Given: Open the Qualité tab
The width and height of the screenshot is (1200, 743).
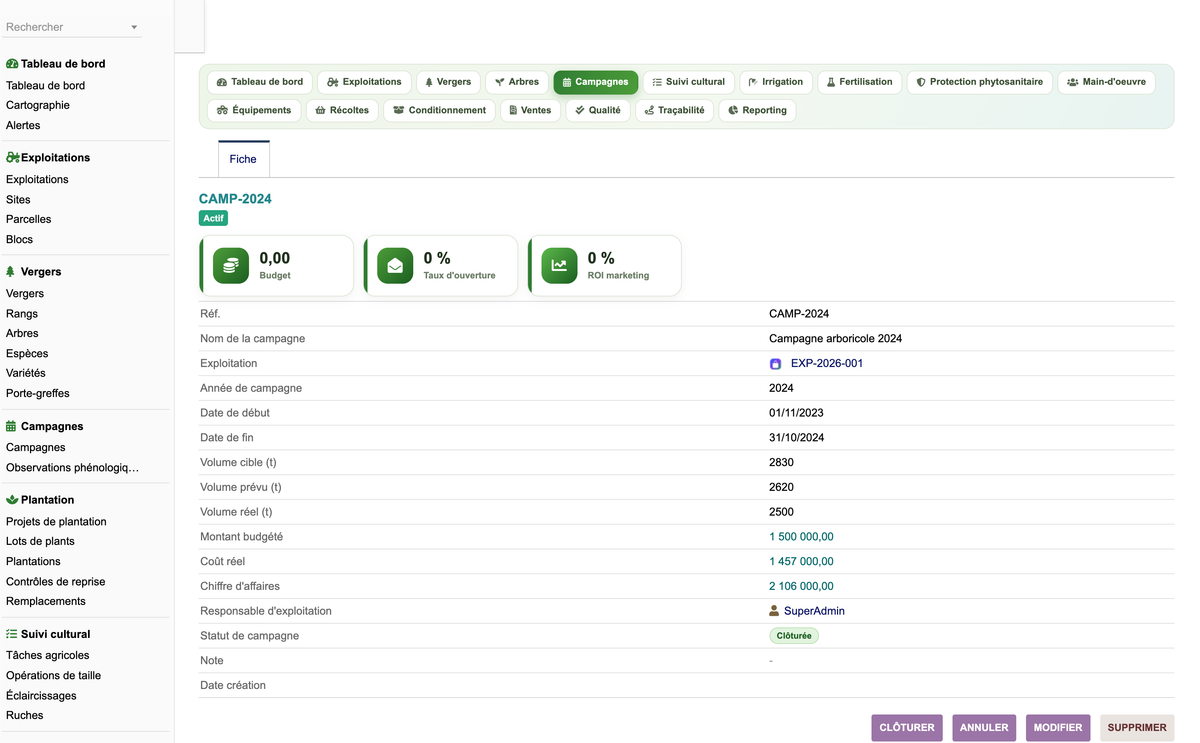Looking at the screenshot, I should (x=598, y=110).
